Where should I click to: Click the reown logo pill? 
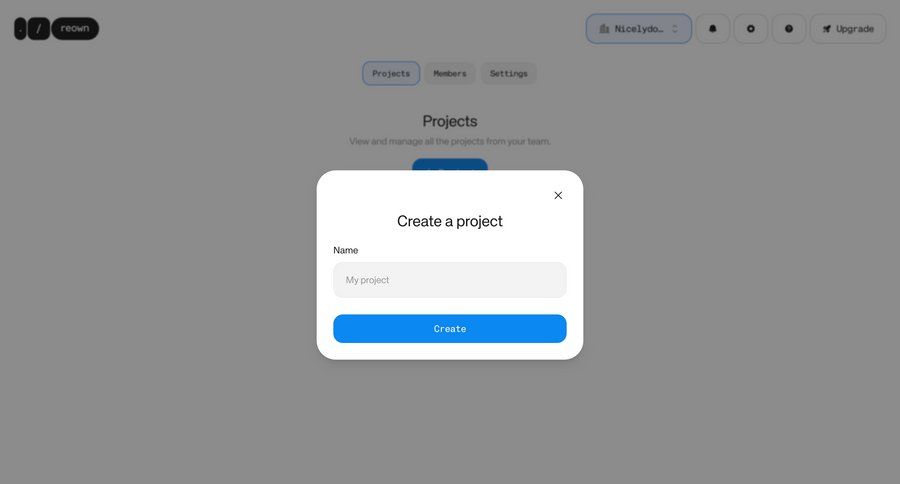[x=75, y=28]
